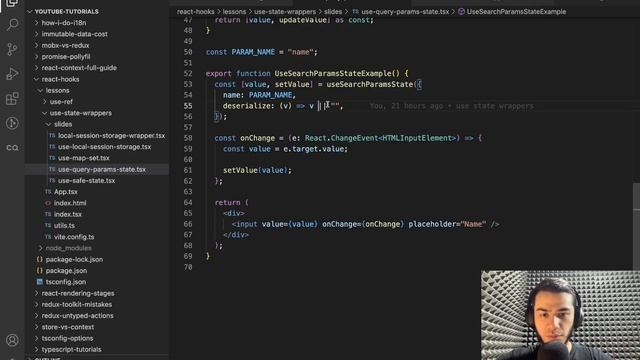Expand the react-context-full-guide folder
This screenshot has width=640, height=360.
pyautogui.click(x=79, y=68)
